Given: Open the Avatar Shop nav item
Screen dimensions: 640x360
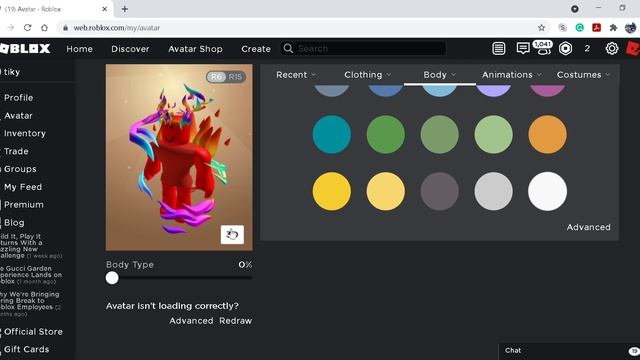Looking at the screenshot, I should tap(196, 49).
